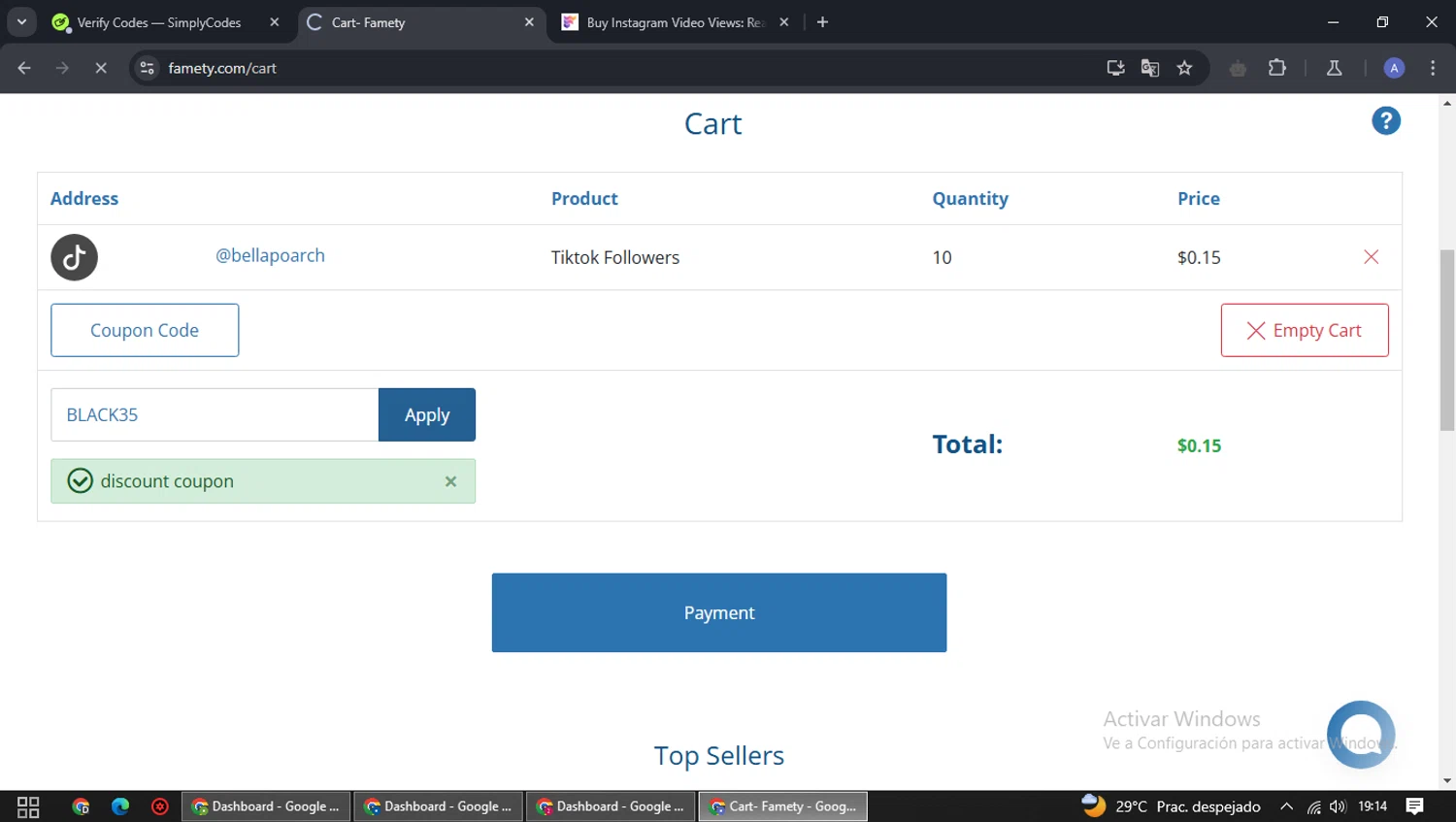Click the stop loading button in the browser toolbar
The height and width of the screenshot is (822, 1456).
tap(100, 68)
